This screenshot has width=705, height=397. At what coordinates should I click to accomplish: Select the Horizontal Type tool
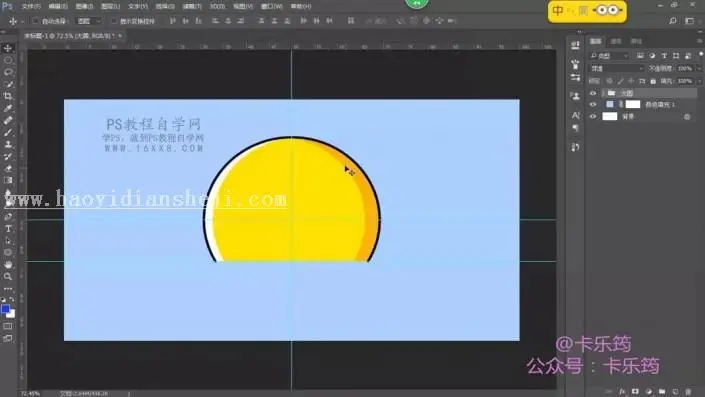8,228
